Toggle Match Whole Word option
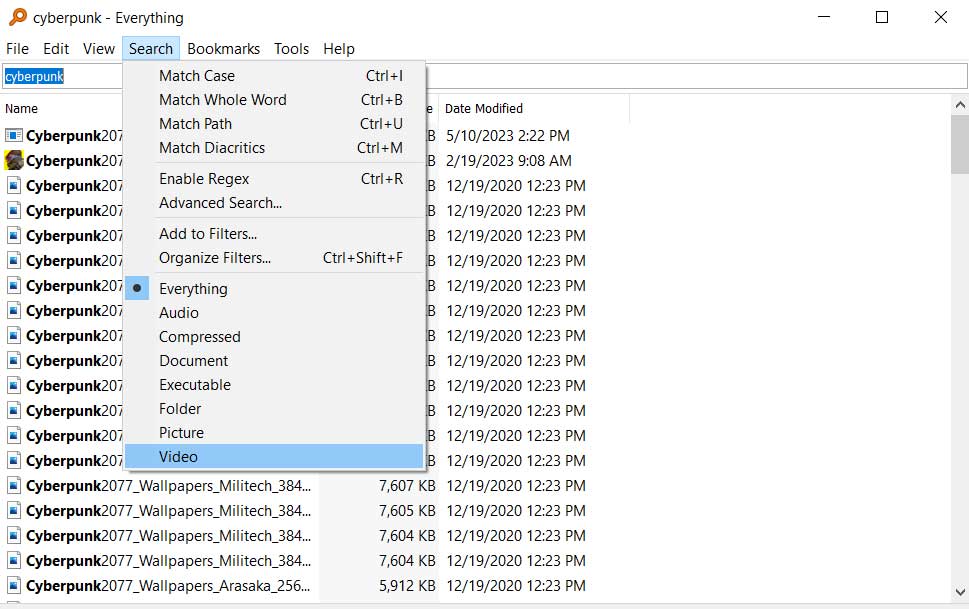 pyautogui.click(x=274, y=100)
